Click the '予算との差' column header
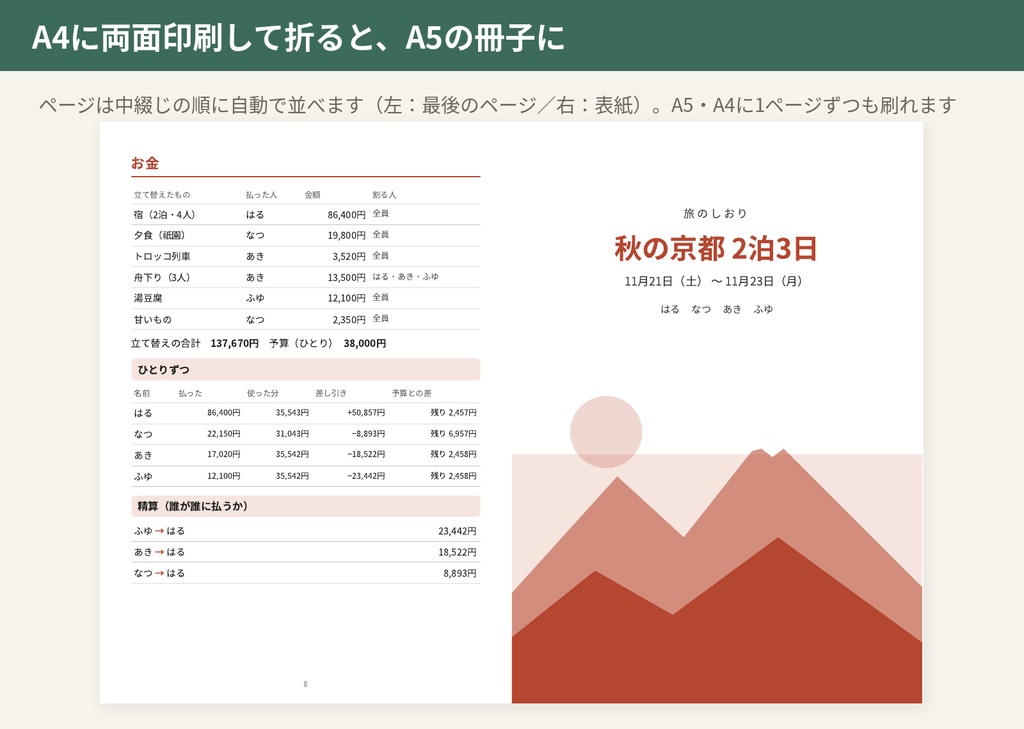The height and width of the screenshot is (729, 1024). tap(411, 393)
